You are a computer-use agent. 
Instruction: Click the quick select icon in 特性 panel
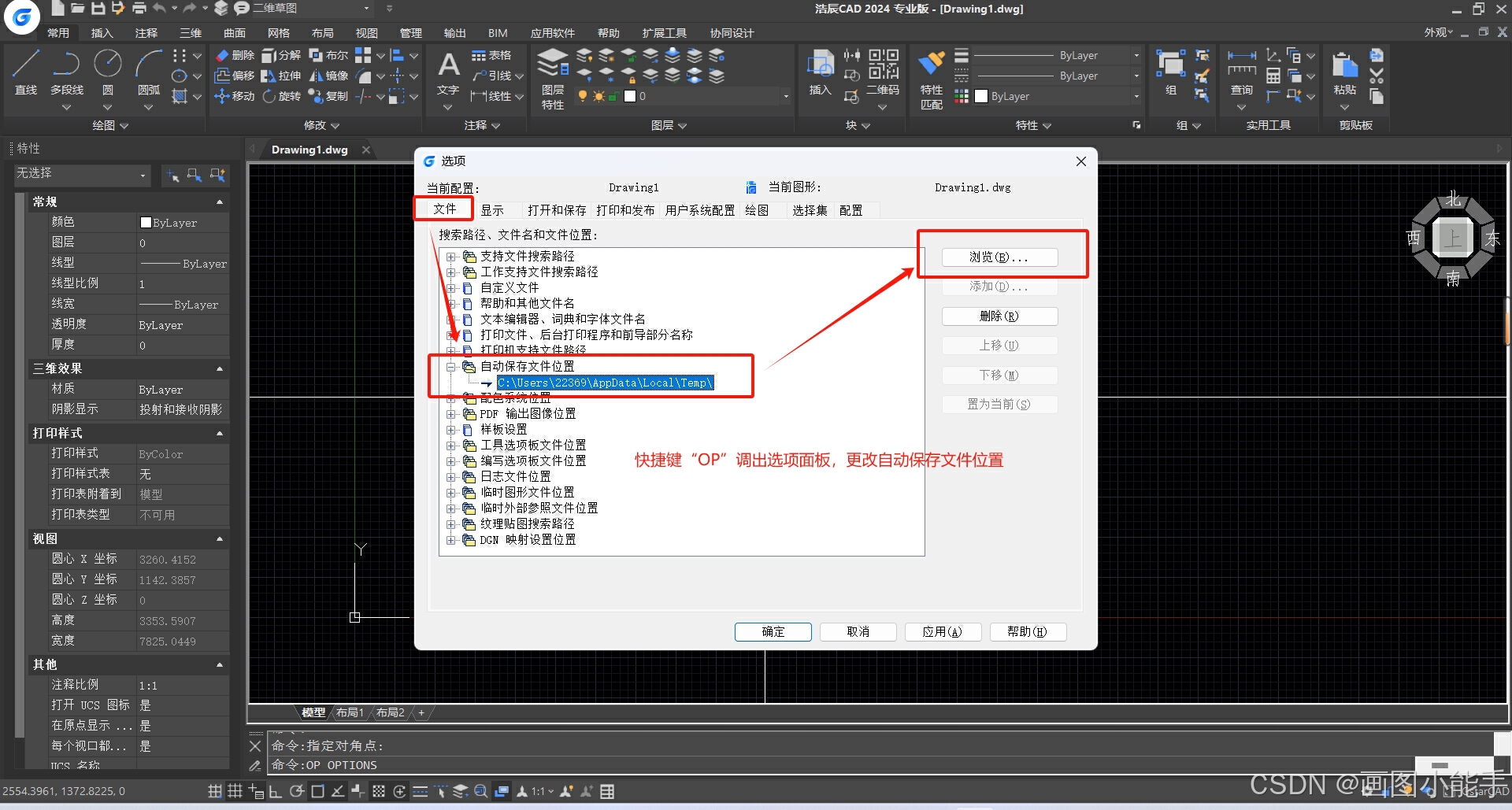coord(218,175)
